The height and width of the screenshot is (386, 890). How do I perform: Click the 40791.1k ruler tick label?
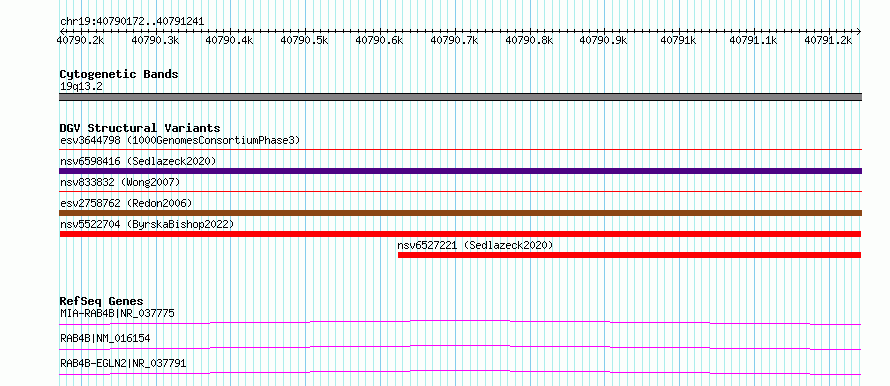coord(753,40)
